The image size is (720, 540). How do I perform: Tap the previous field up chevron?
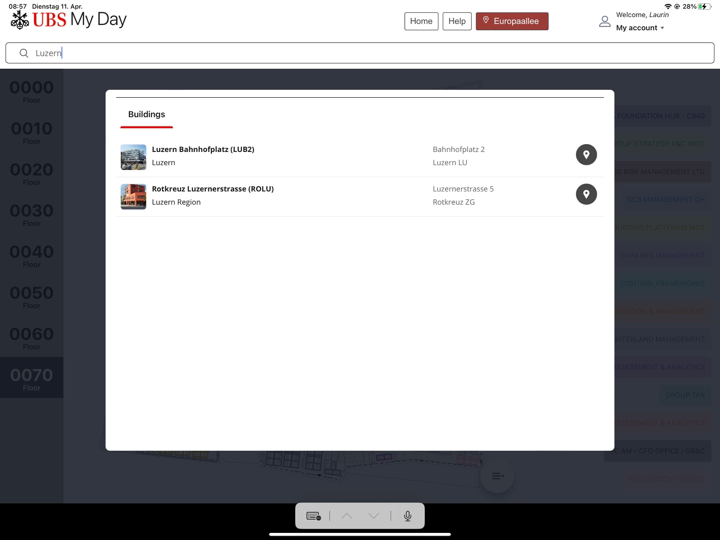(346, 516)
